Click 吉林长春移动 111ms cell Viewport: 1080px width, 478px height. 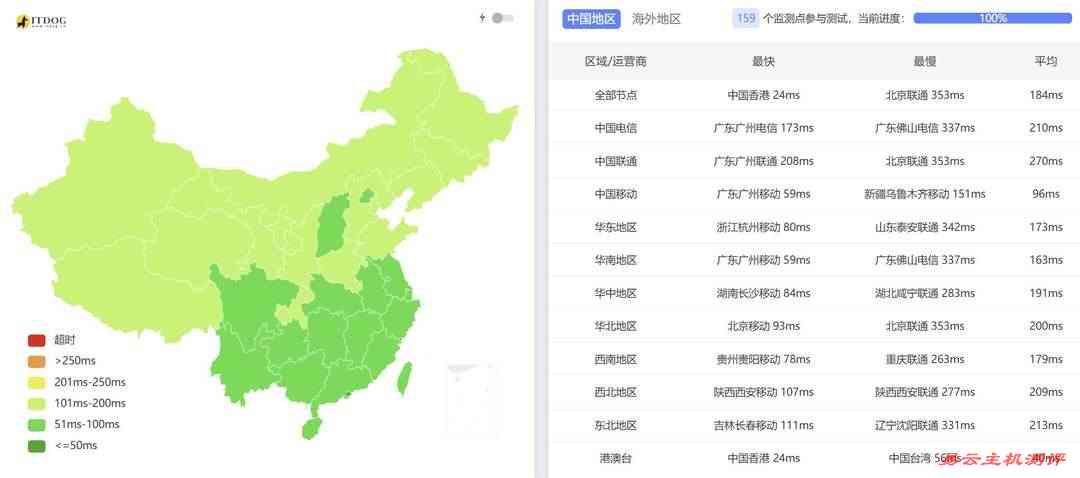(763, 426)
